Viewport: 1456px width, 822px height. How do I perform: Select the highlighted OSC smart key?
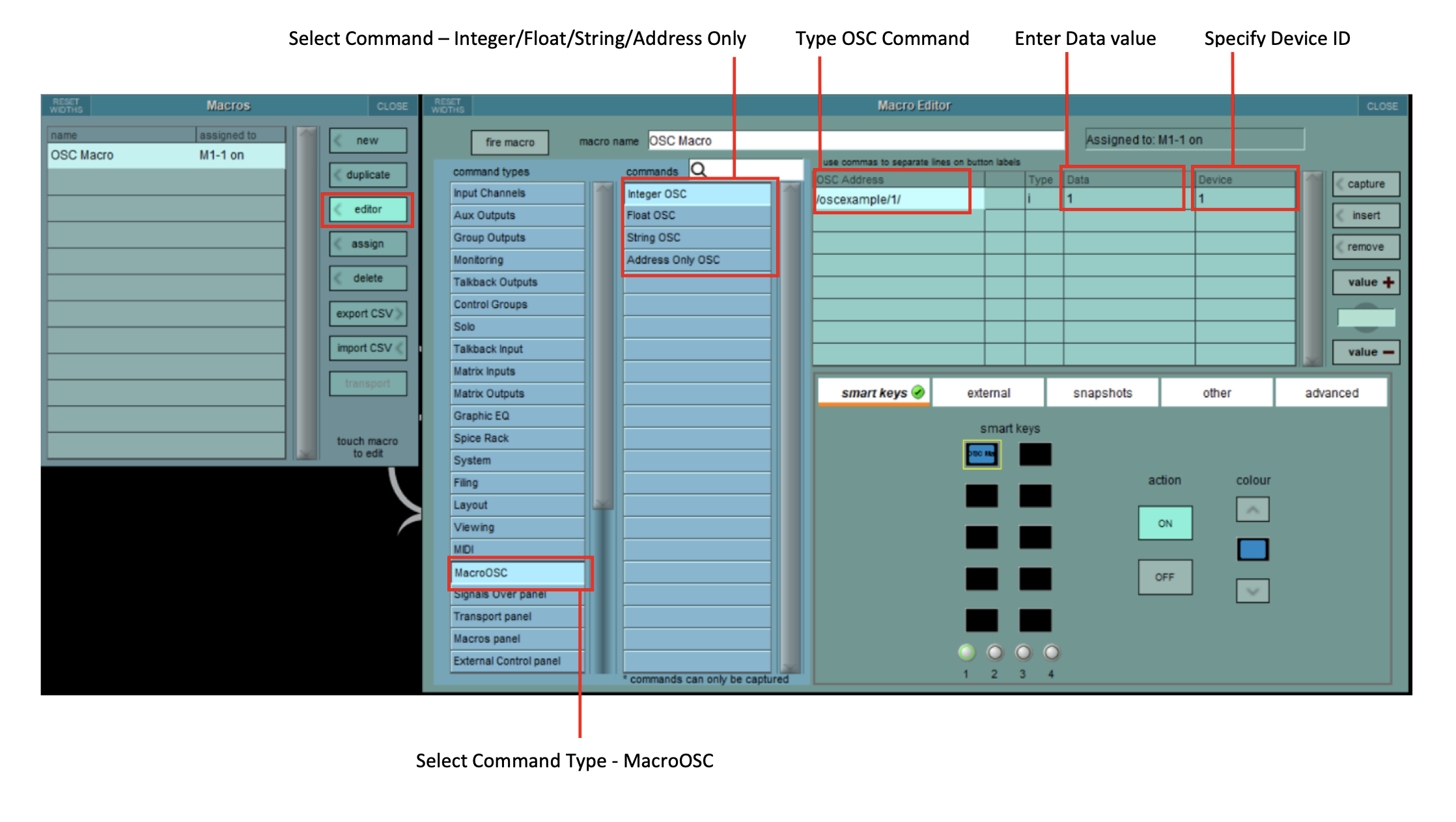981,454
